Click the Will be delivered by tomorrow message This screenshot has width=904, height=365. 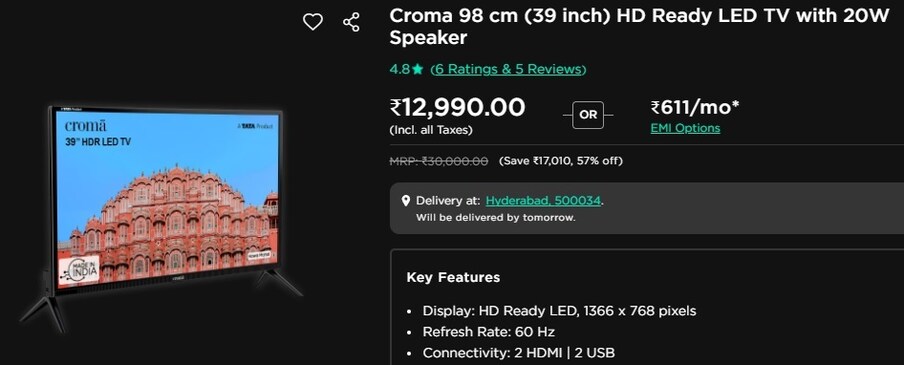click(496, 218)
